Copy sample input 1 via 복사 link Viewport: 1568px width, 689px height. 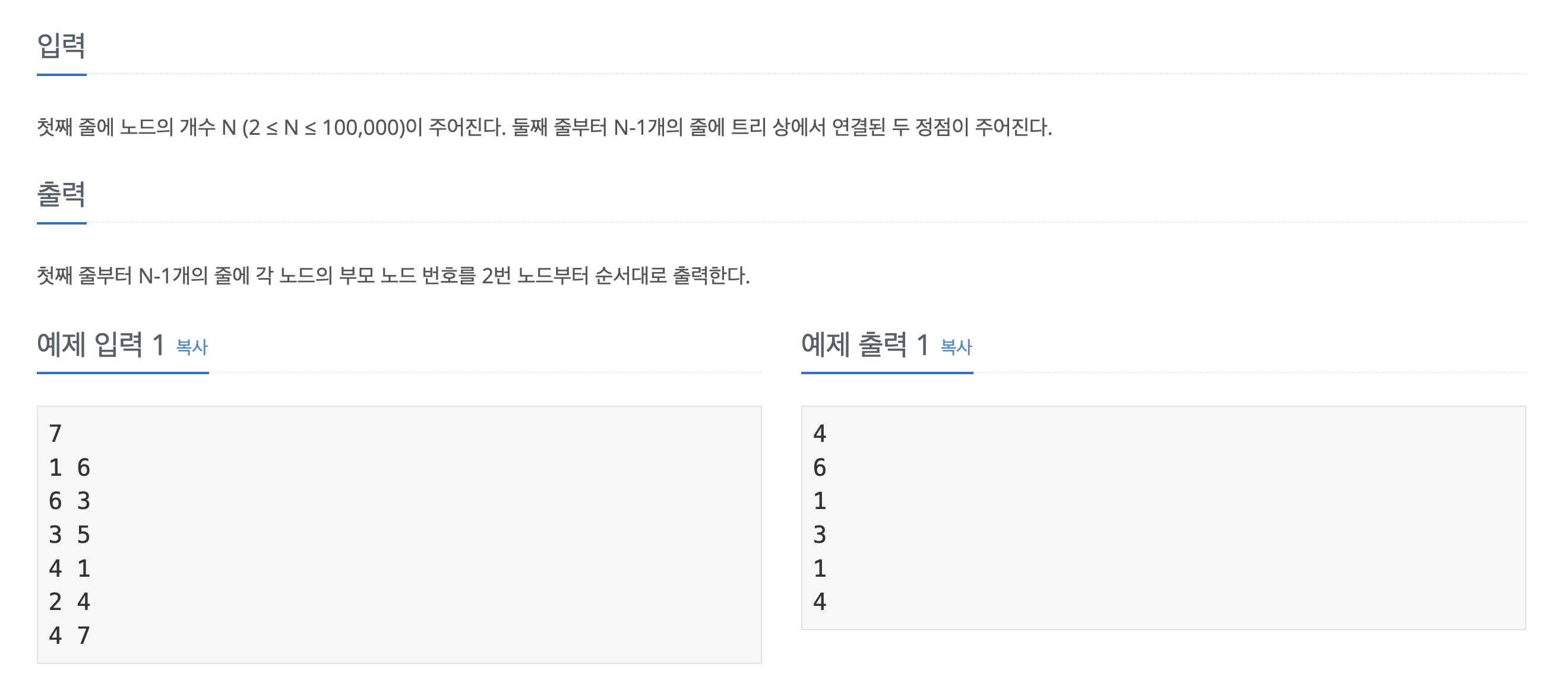tap(192, 347)
